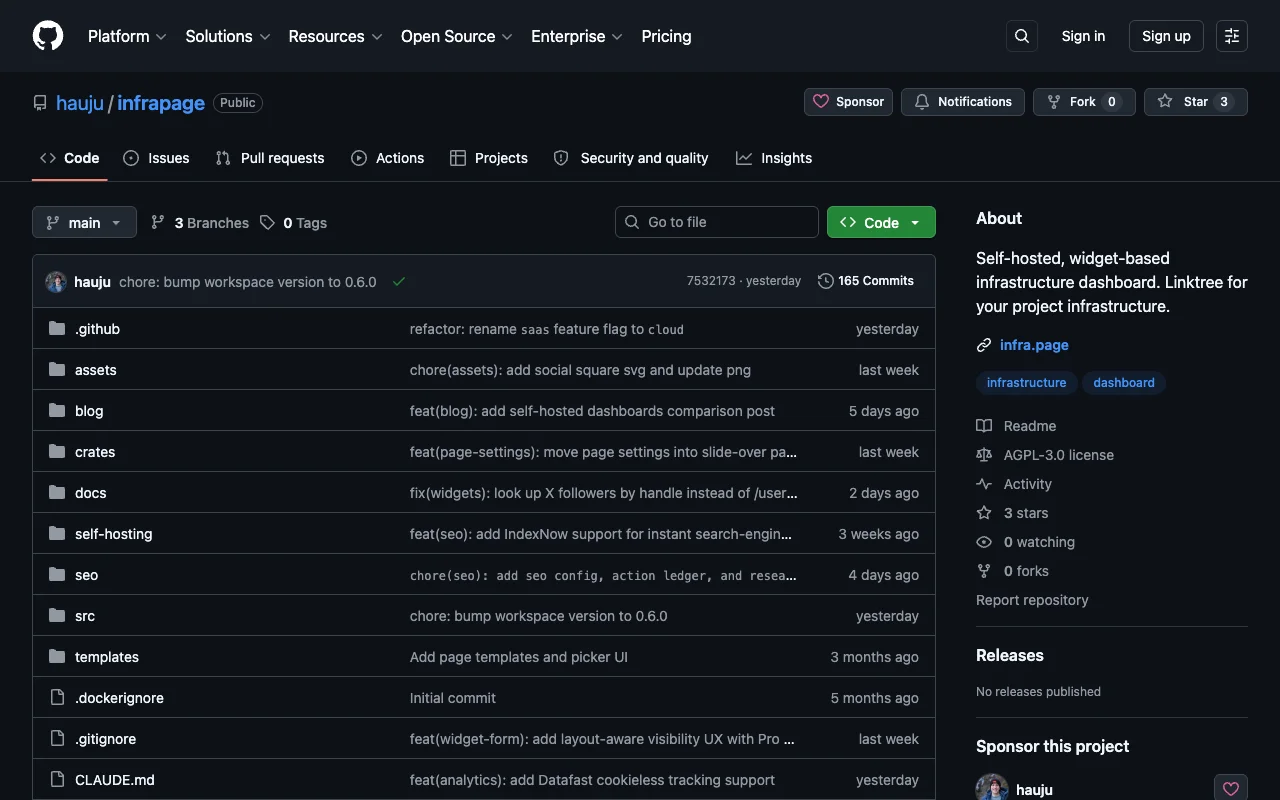Expand the Enterprise menu
The height and width of the screenshot is (800, 1280).
pos(577,36)
